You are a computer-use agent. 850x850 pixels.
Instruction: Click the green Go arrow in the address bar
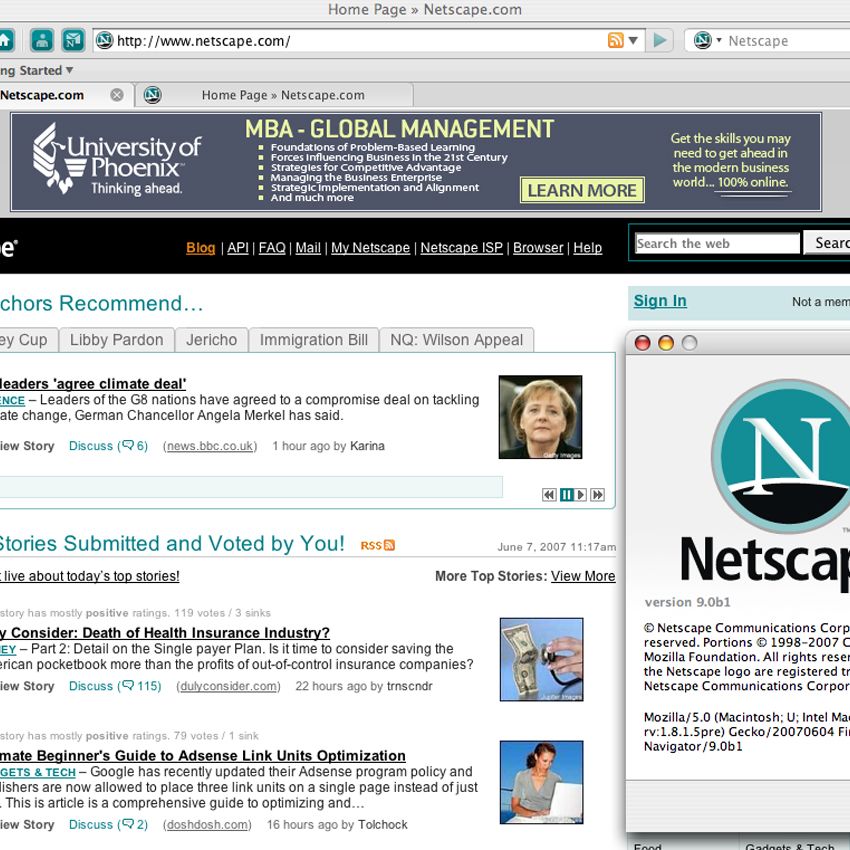(x=659, y=40)
